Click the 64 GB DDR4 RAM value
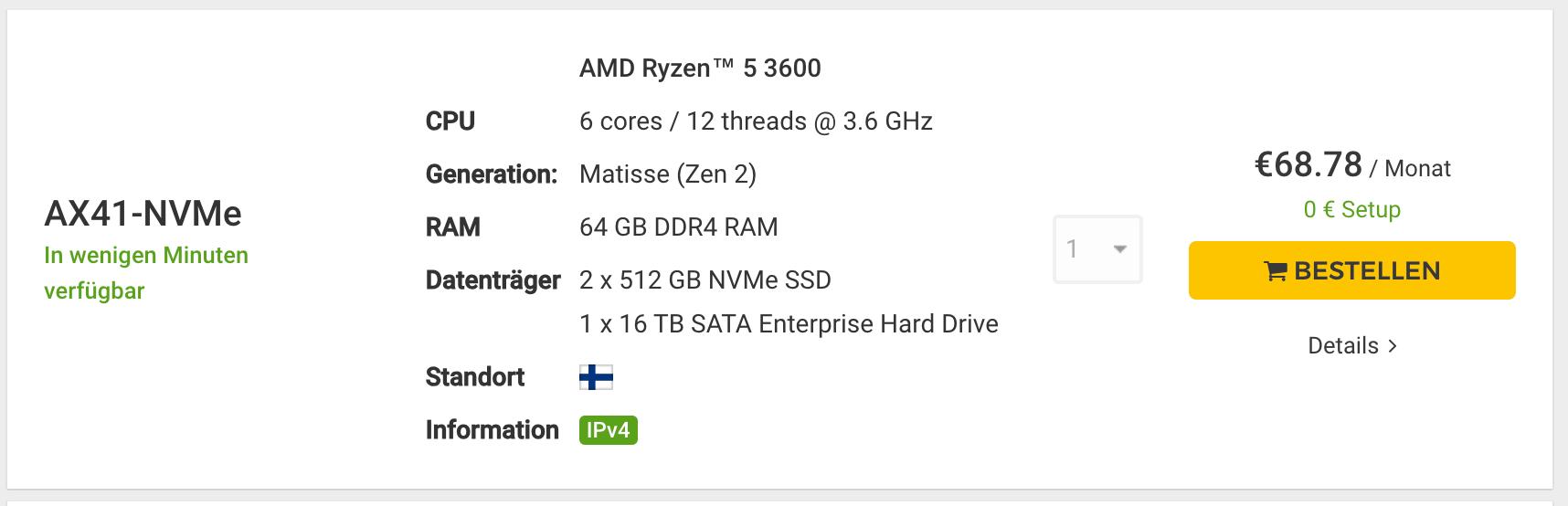Viewport: 1568px width, 506px height. coord(679,227)
